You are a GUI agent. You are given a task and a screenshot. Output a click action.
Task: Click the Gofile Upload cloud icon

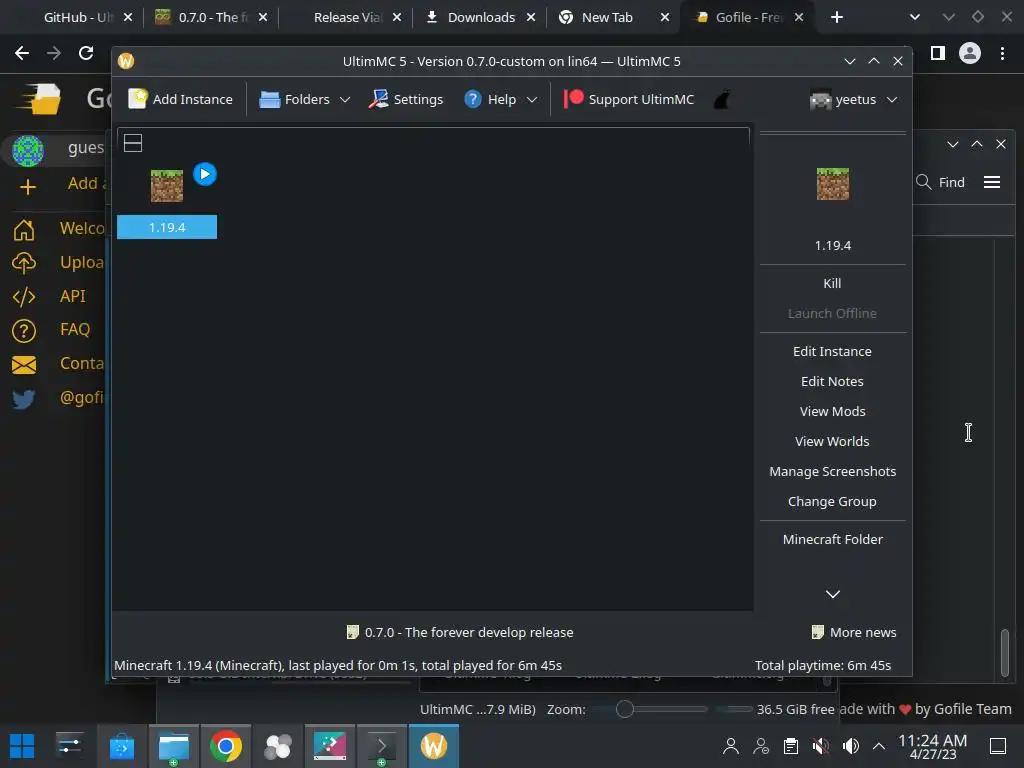(x=24, y=263)
